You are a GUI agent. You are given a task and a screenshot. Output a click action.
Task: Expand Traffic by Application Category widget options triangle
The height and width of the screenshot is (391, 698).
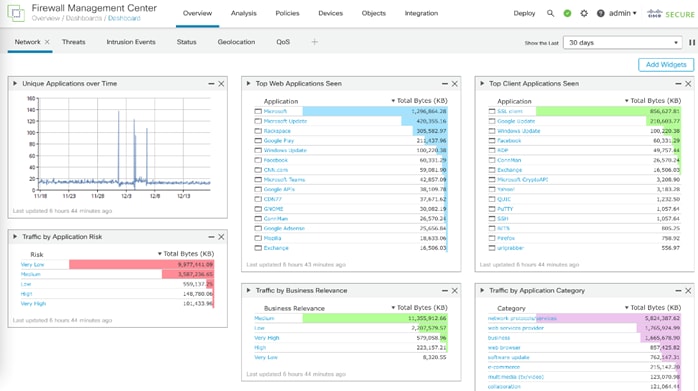[x=482, y=290]
